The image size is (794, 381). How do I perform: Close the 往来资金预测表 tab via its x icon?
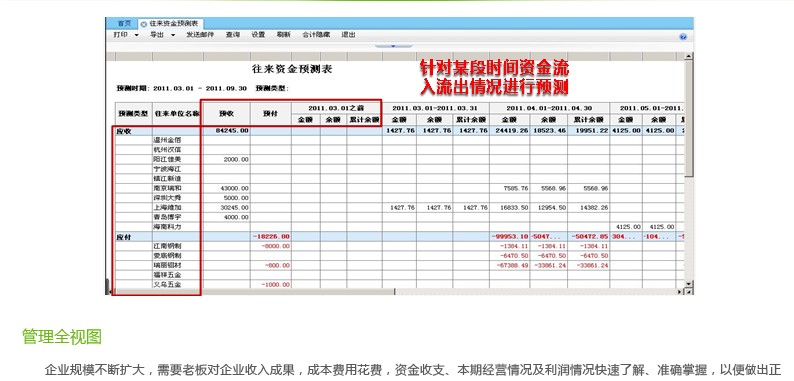[x=144, y=24]
